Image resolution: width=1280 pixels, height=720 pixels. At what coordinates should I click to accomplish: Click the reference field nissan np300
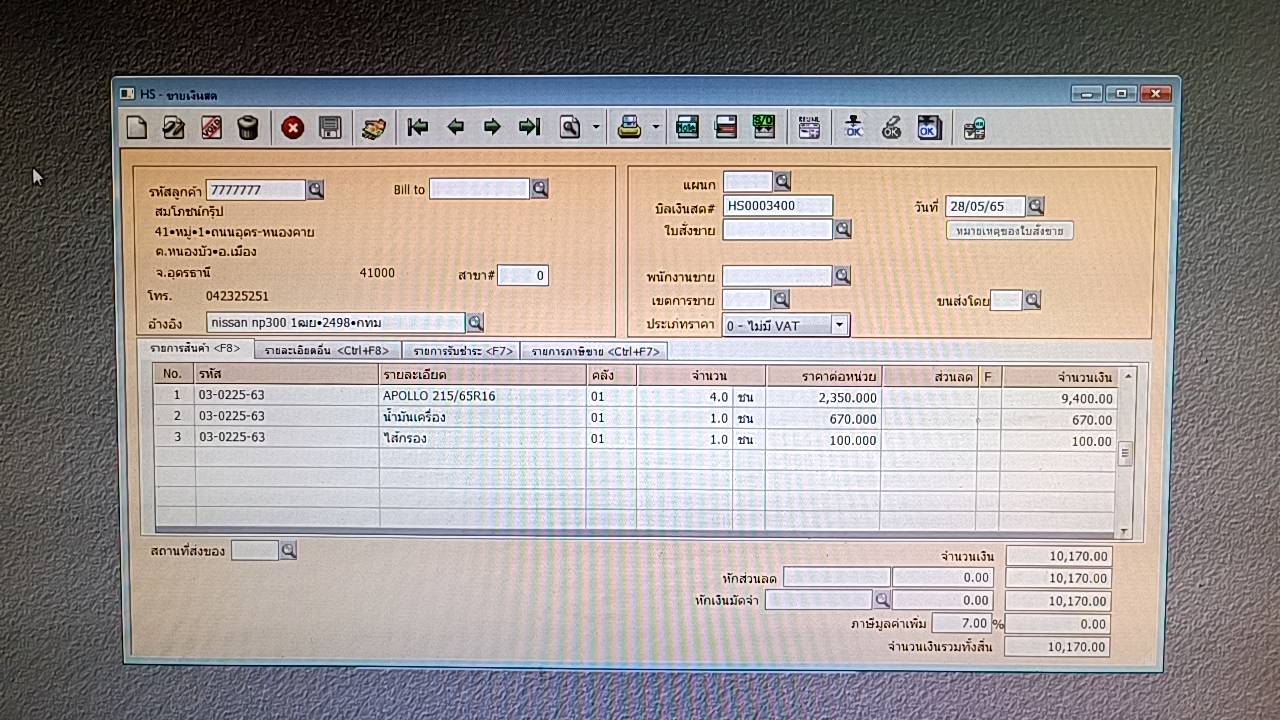(x=336, y=322)
